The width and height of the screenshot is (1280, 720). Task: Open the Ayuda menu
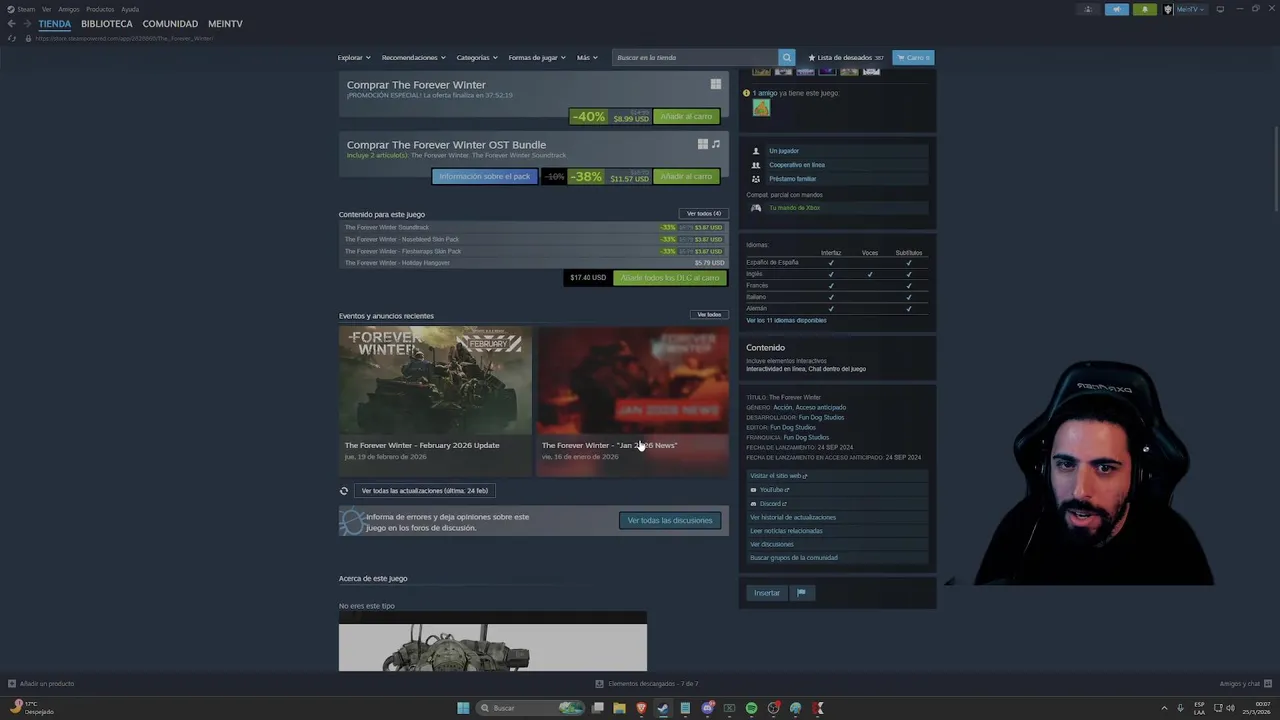(130, 9)
